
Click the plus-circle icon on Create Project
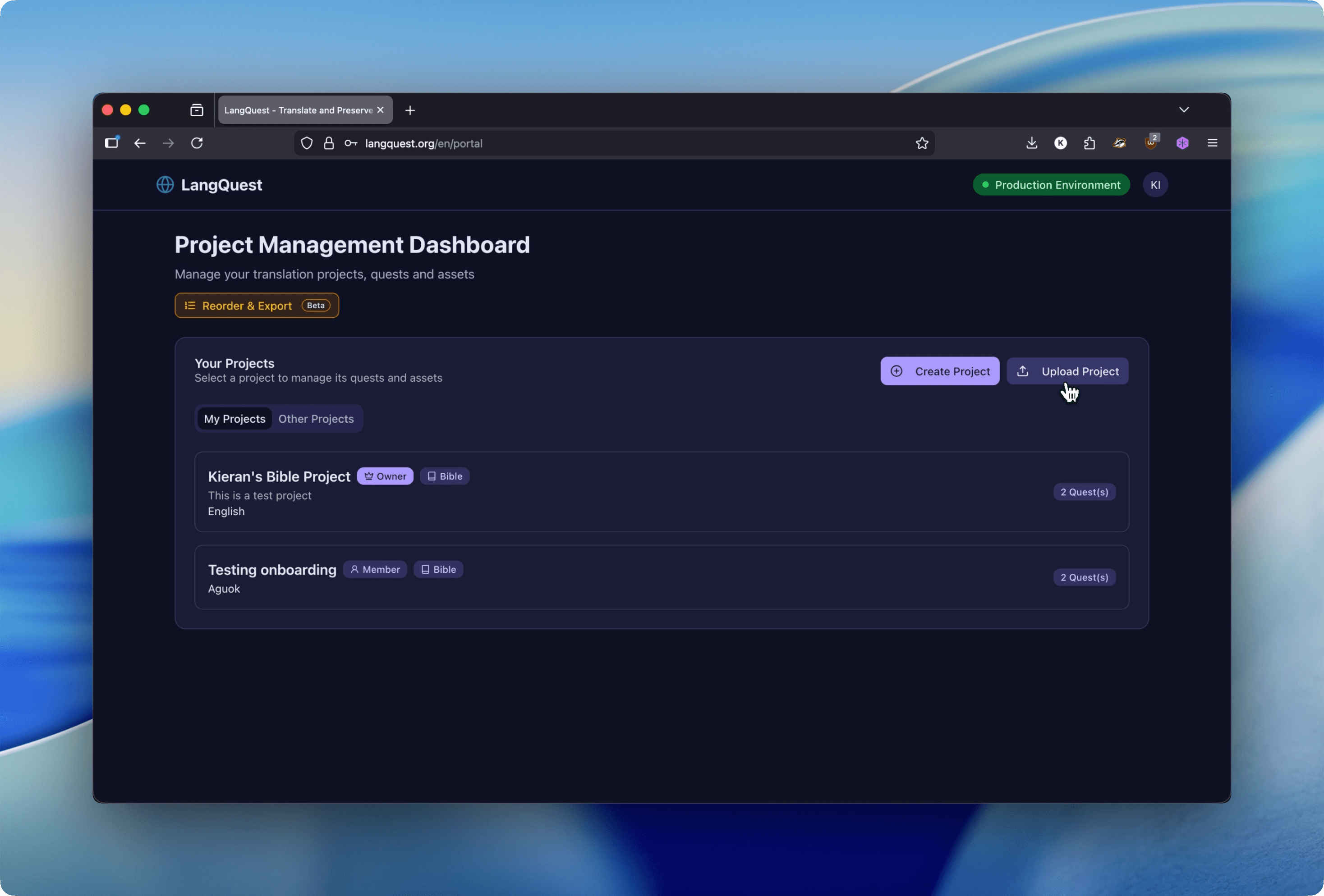[896, 371]
